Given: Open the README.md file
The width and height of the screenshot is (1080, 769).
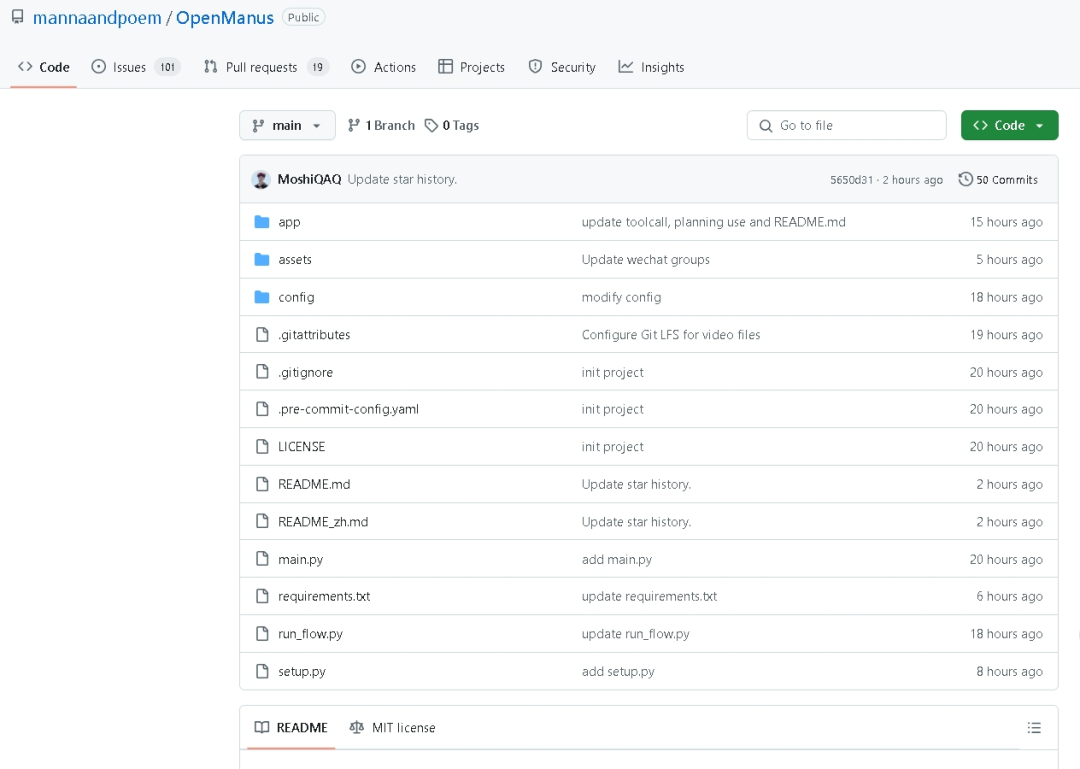Looking at the screenshot, I should tap(314, 484).
